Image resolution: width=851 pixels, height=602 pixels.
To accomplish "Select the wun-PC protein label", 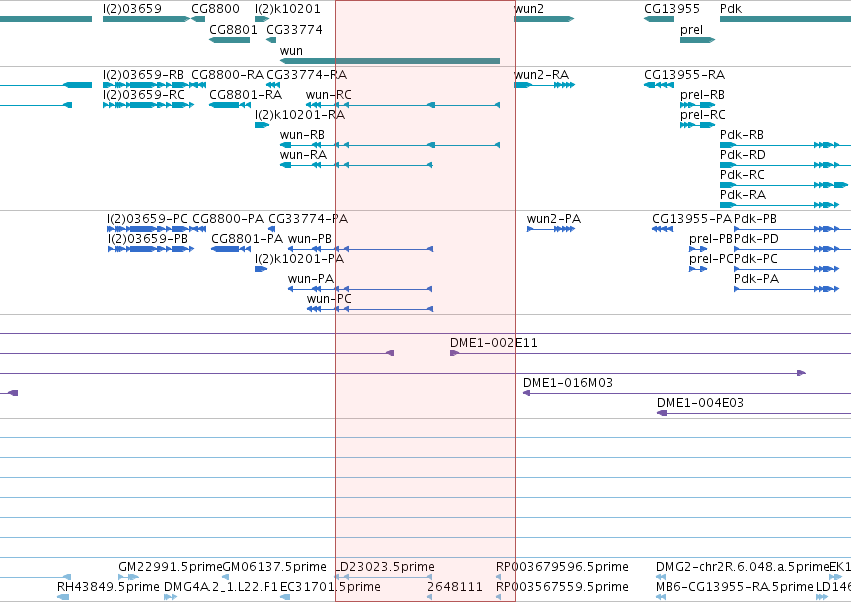I will click(x=329, y=299).
